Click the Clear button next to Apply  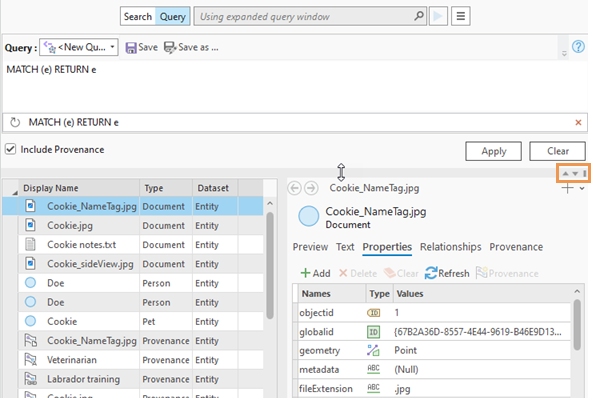point(557,151)
